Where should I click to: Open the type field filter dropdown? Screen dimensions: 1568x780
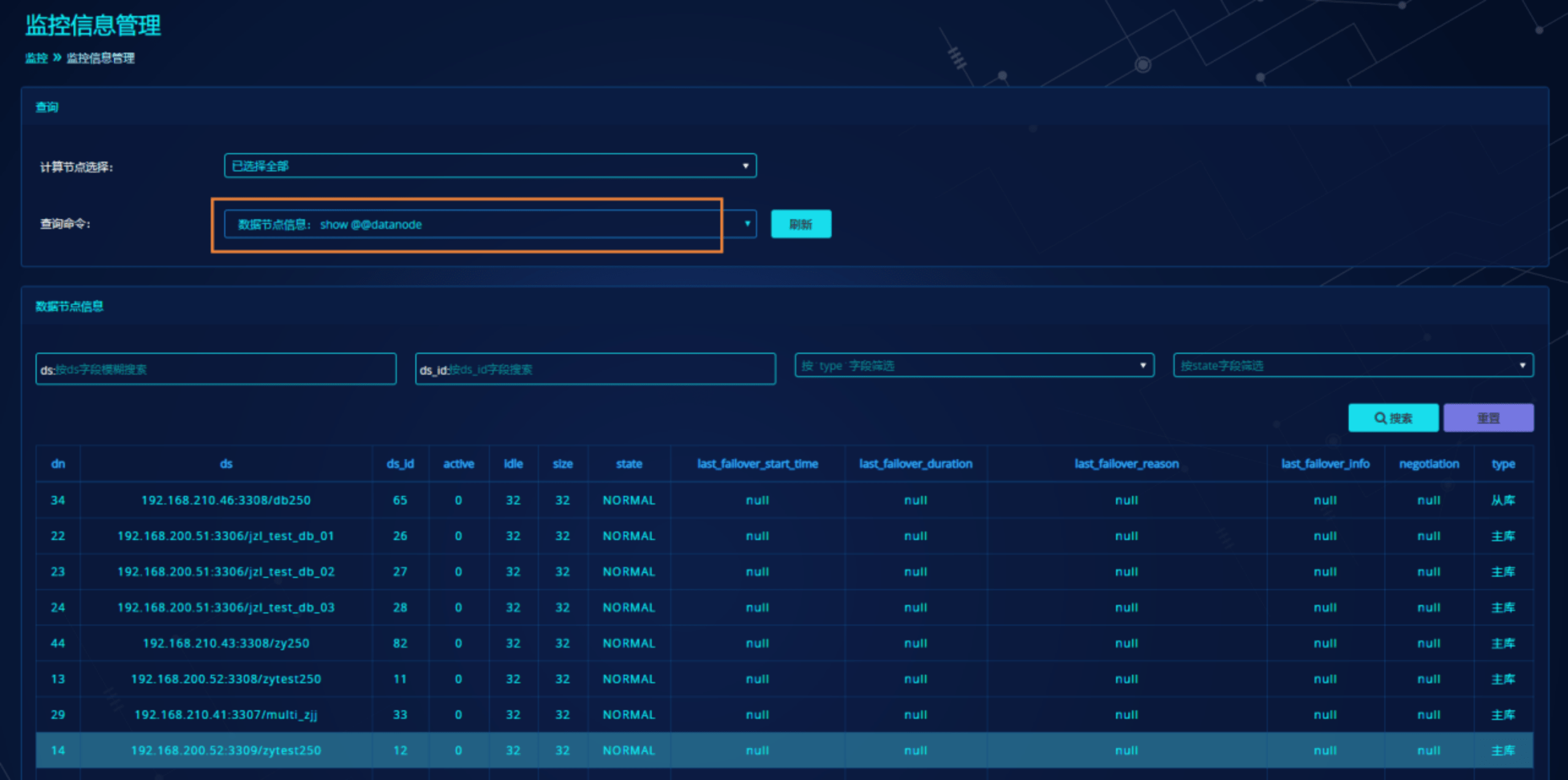974,366
